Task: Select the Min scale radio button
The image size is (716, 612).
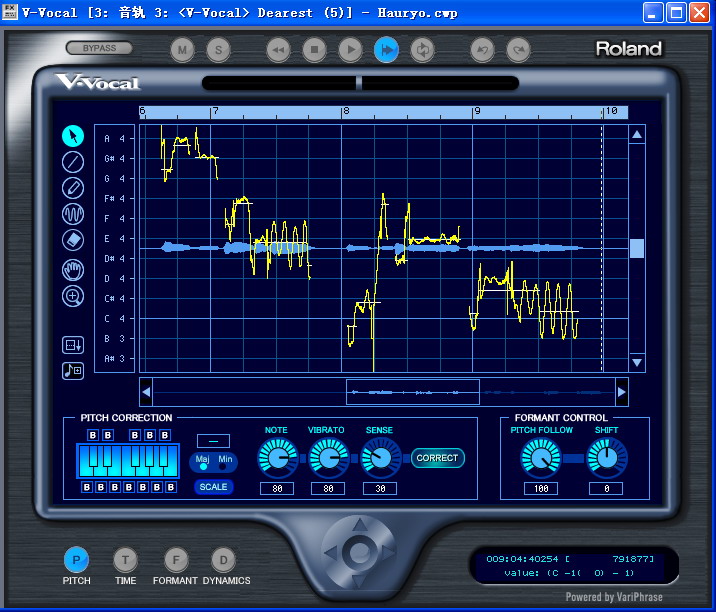Action: tap(222, 467)
